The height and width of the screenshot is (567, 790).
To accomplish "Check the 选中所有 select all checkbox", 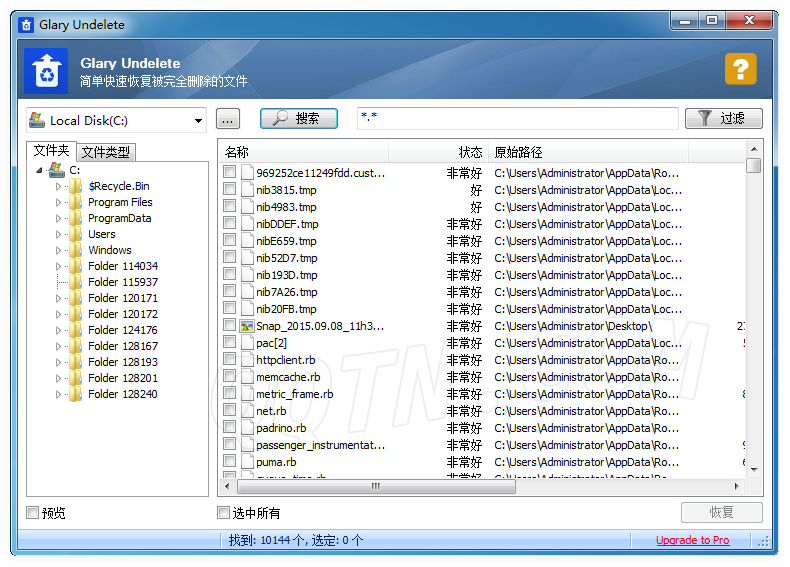I will (224, 513).
